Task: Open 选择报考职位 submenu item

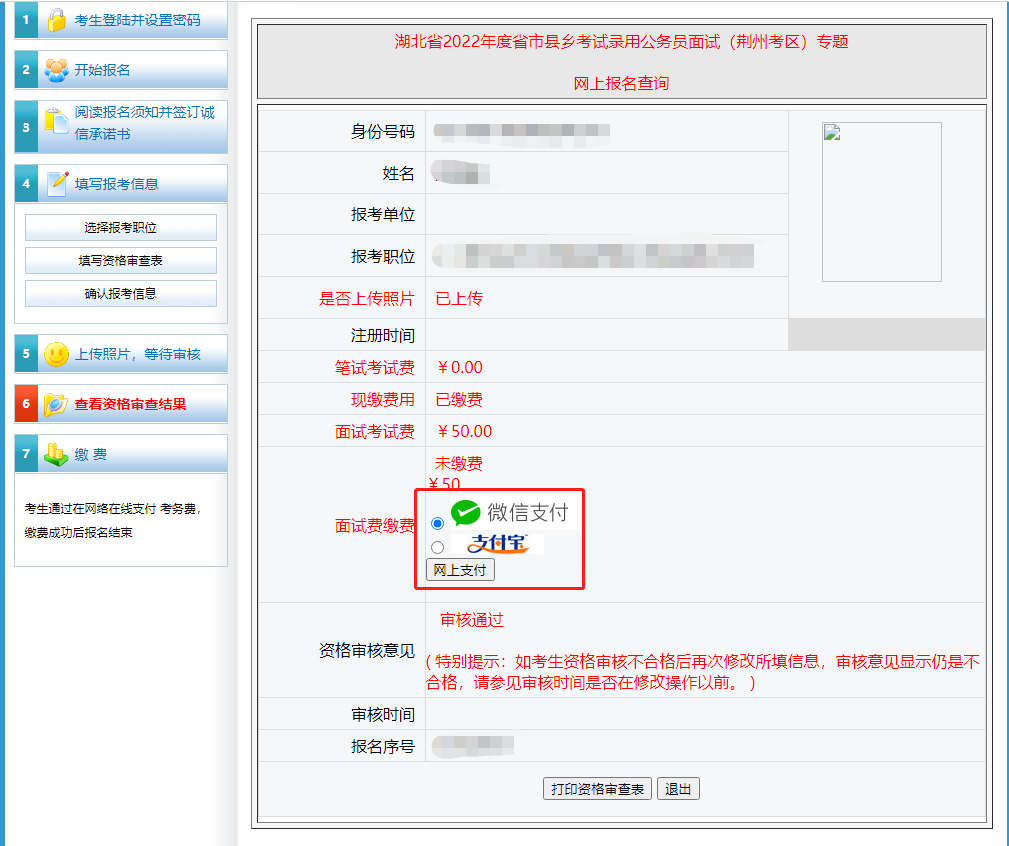Action: (x=120, y=228)
